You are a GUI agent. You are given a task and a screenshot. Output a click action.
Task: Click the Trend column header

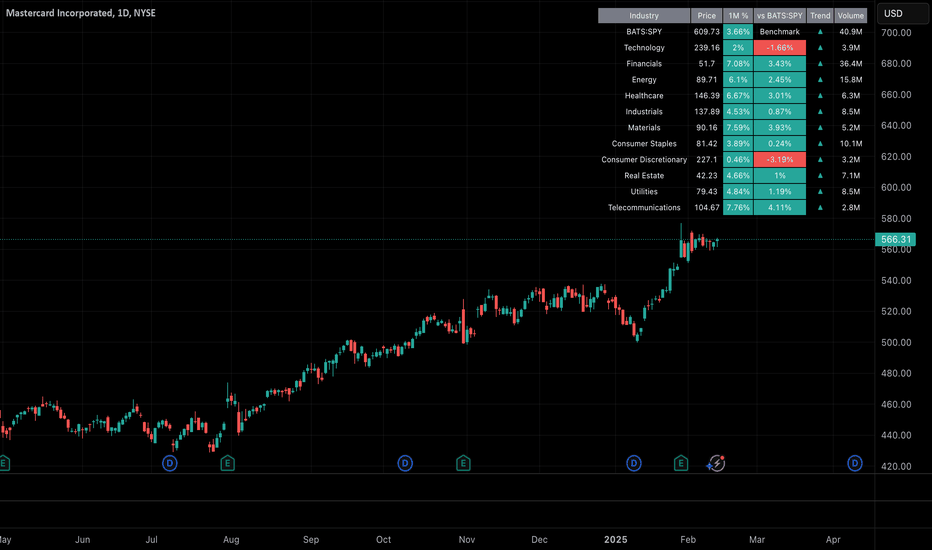[820, 16]
